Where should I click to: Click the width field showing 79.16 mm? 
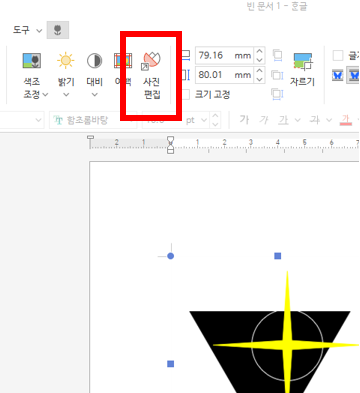pos(224,55)
